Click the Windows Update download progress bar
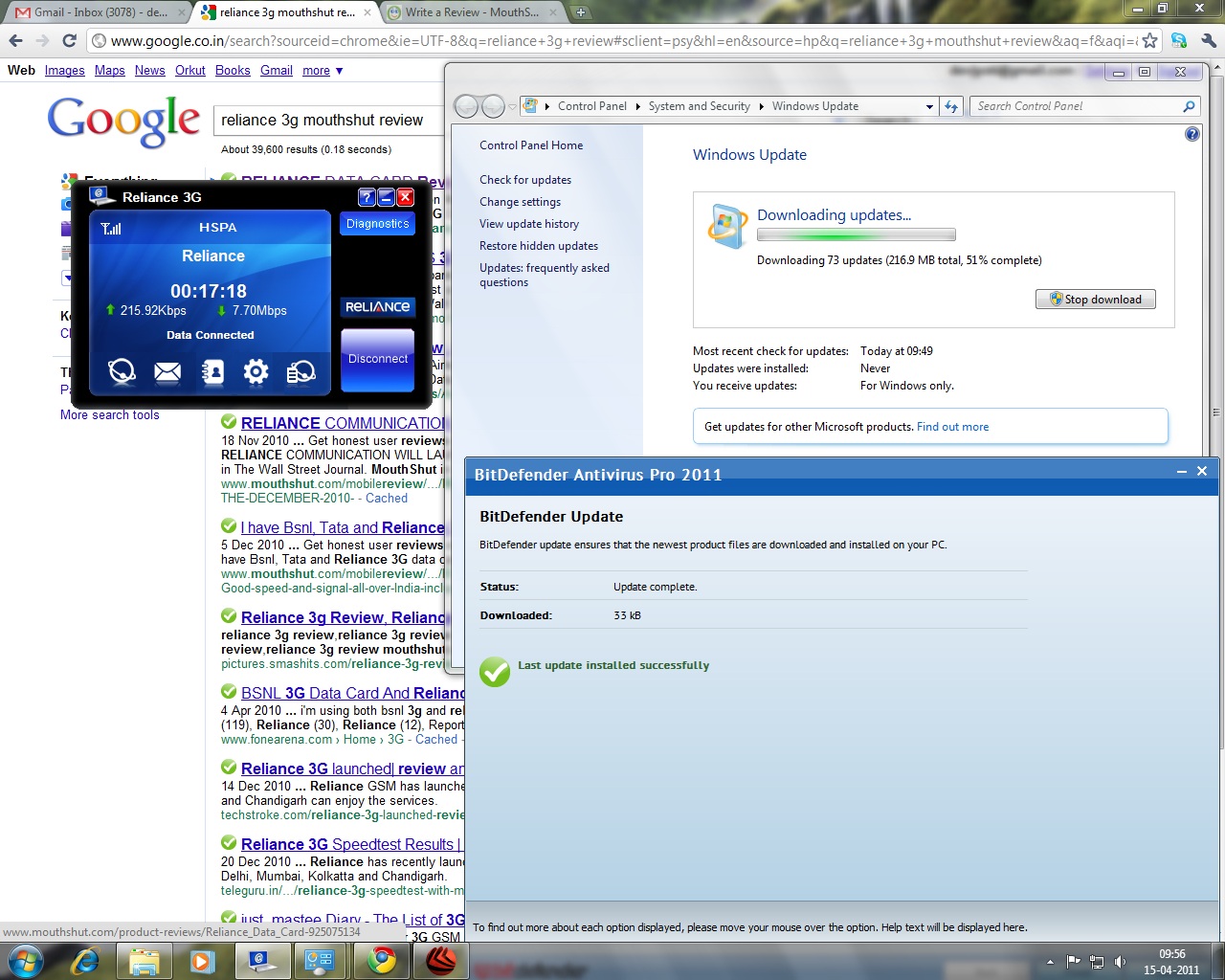This screenshot has height=980, width=1225. point(857,234)
